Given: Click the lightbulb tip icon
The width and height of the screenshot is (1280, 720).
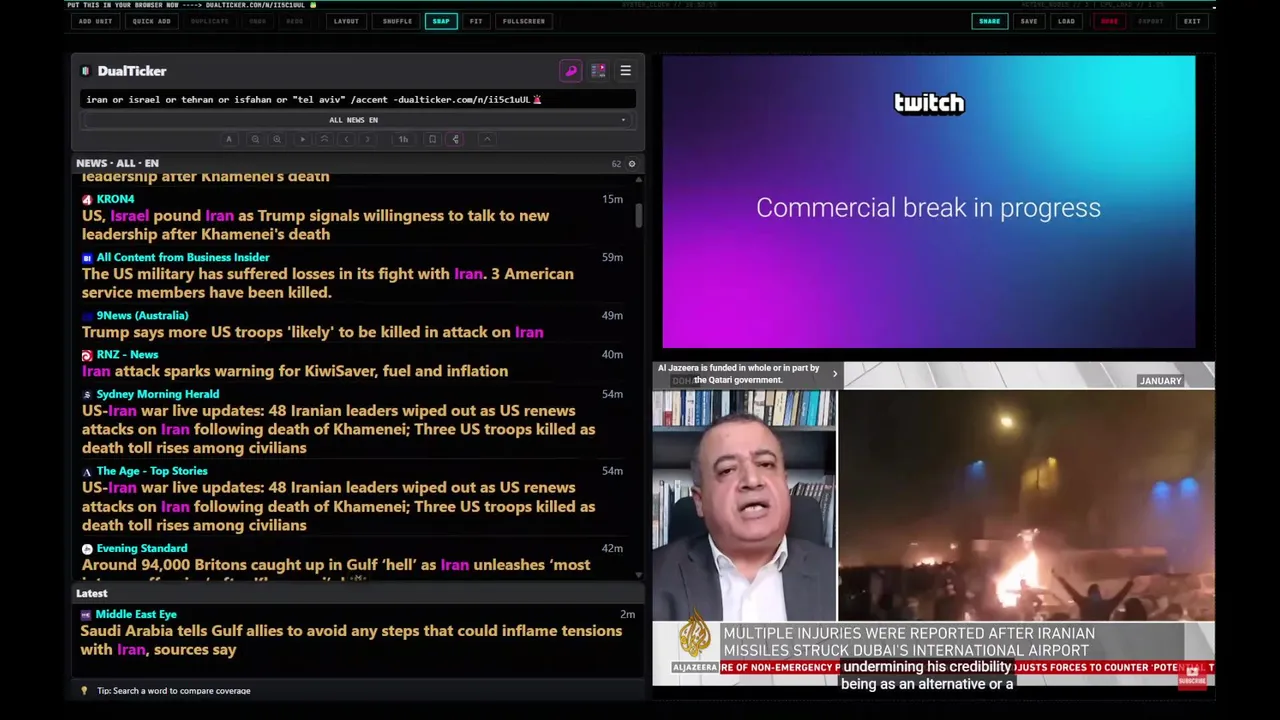Looking at the screenshot, I should pyautogui.click(x=85, y=691).
